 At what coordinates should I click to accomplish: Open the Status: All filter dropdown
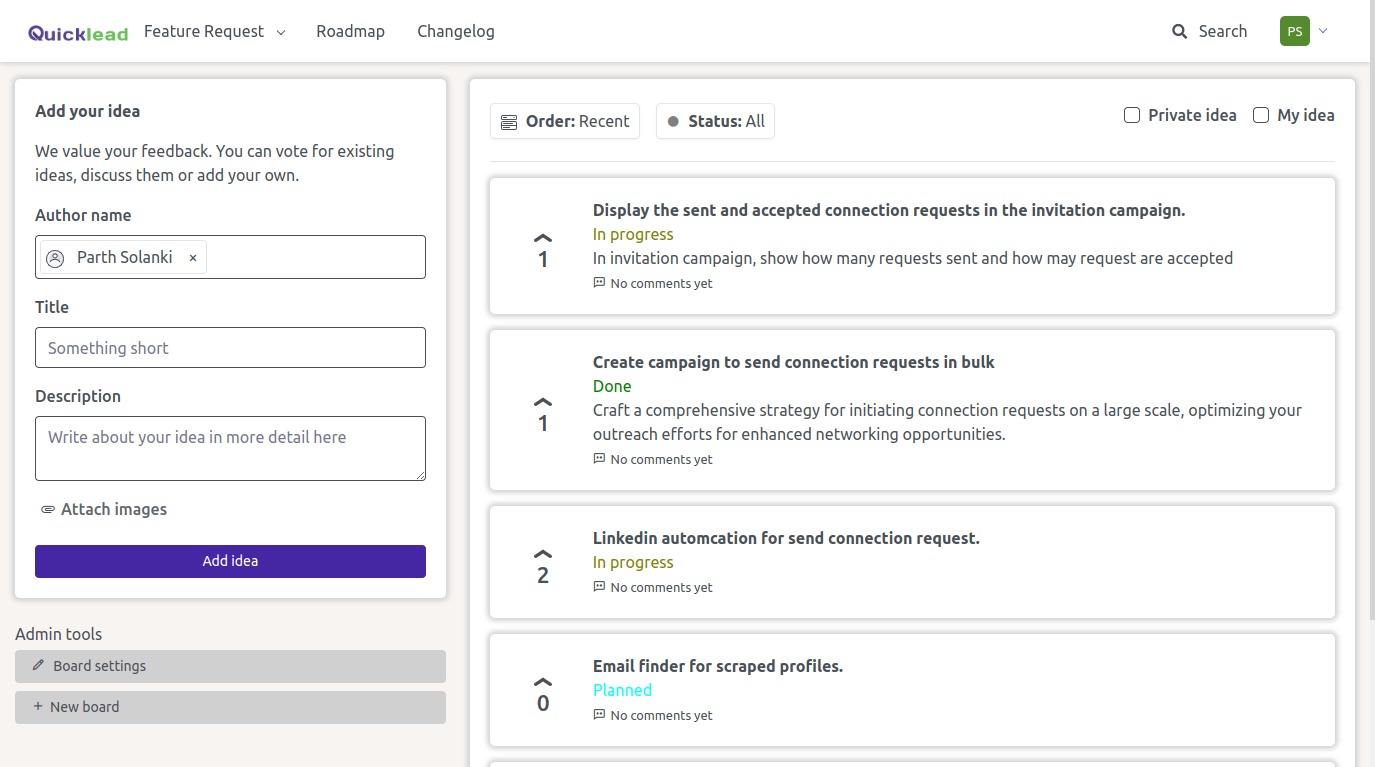pyautogui.click(x=715, y=121)
